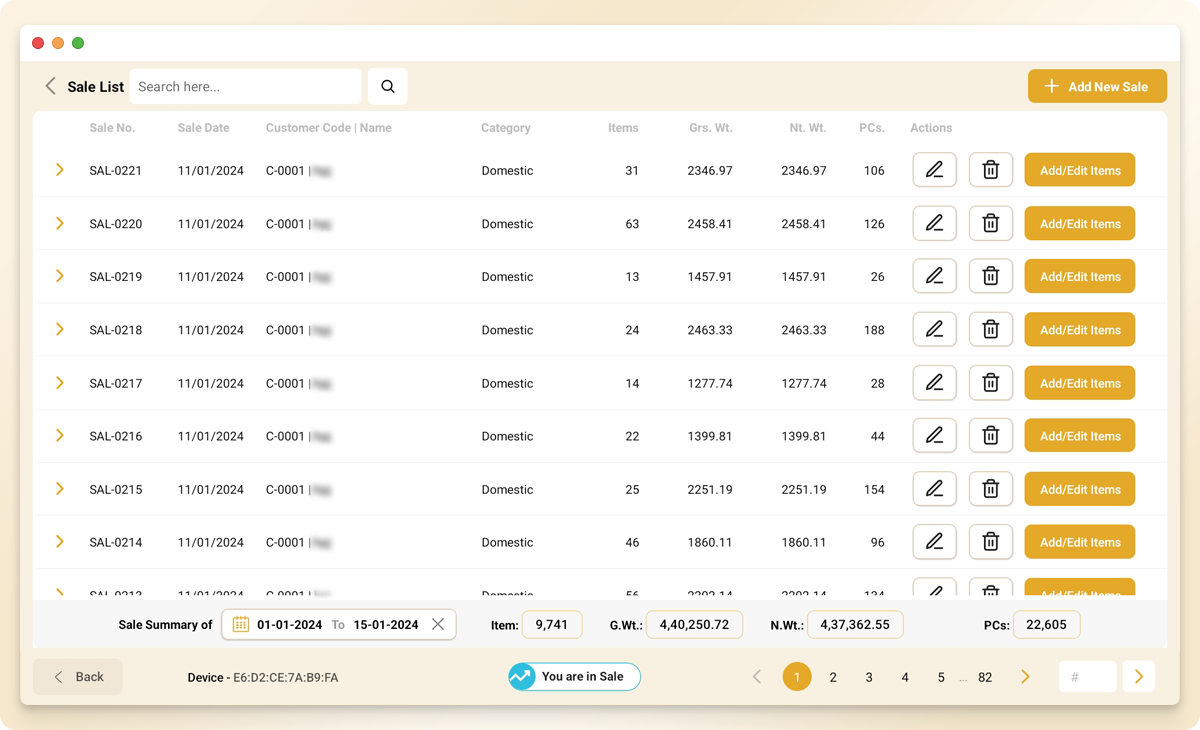Advance to next page using right chevron

click(1025, 677)
